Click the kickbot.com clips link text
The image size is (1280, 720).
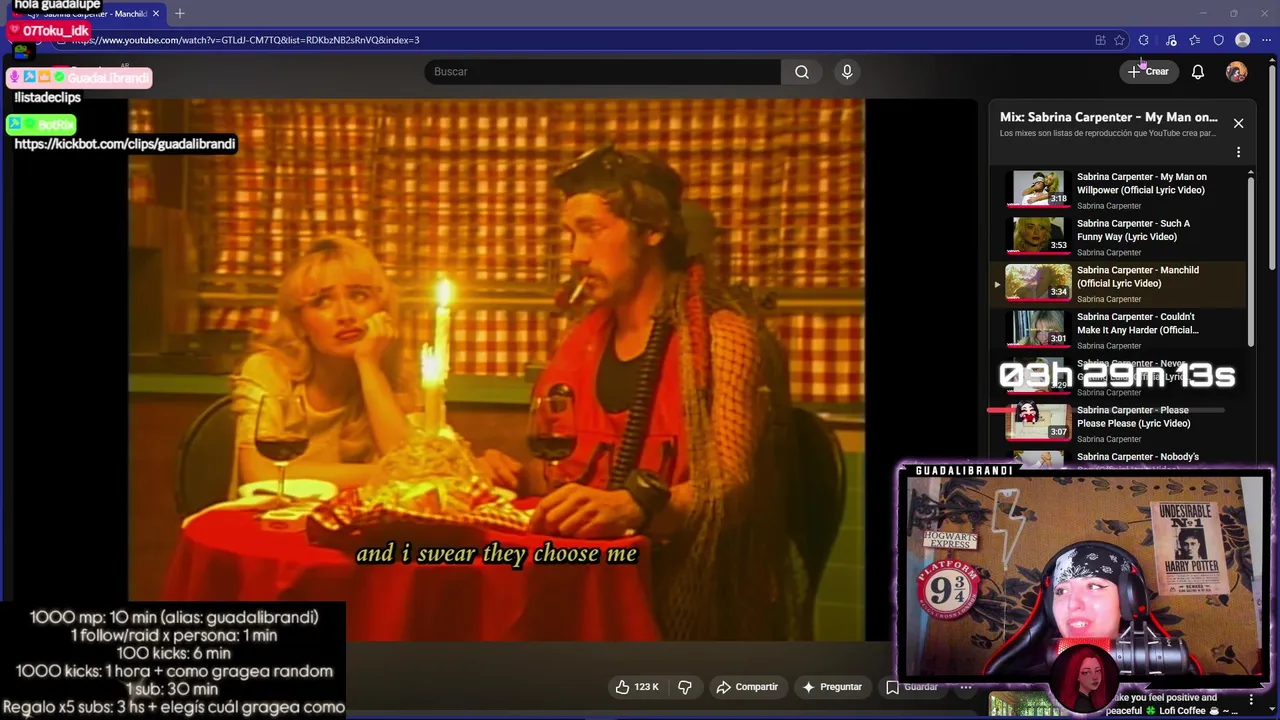(125, 144)
